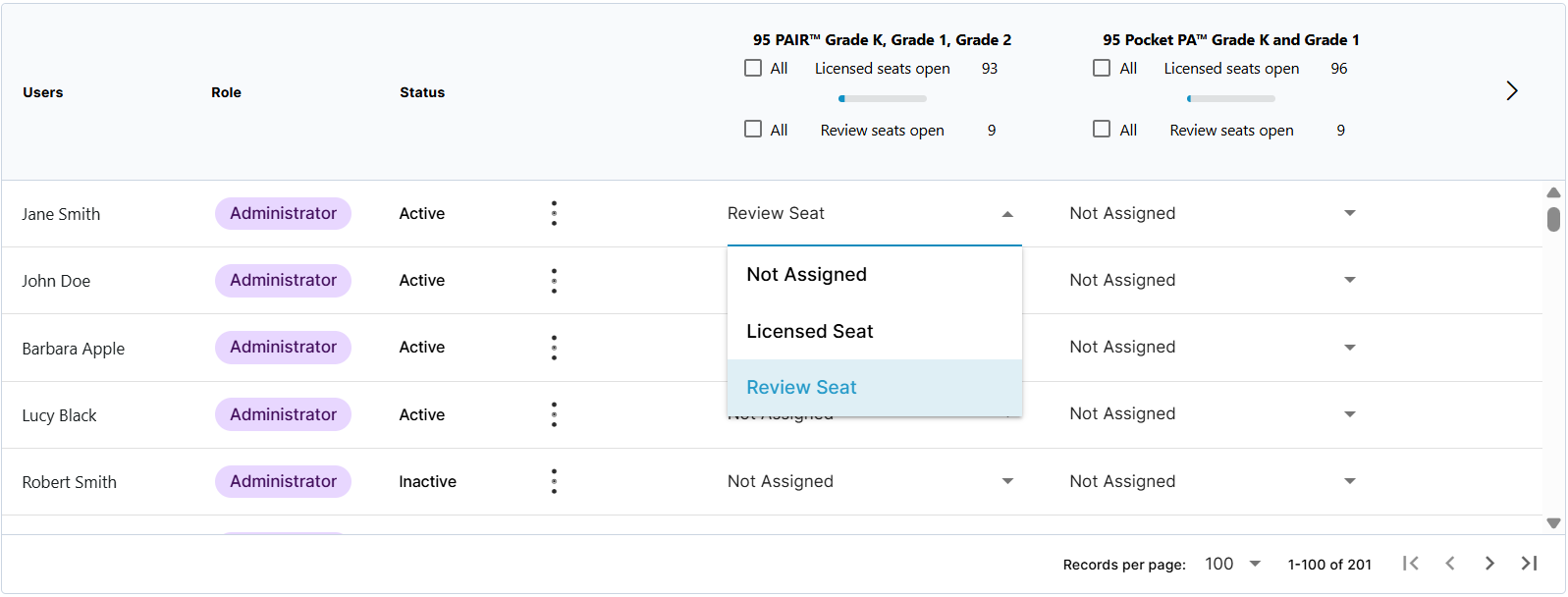This screenshot has height=597, width=1568.
Task: Open the three-dot menu for Jane Smith
Action: pyautogui.click(x=554, y=213)
